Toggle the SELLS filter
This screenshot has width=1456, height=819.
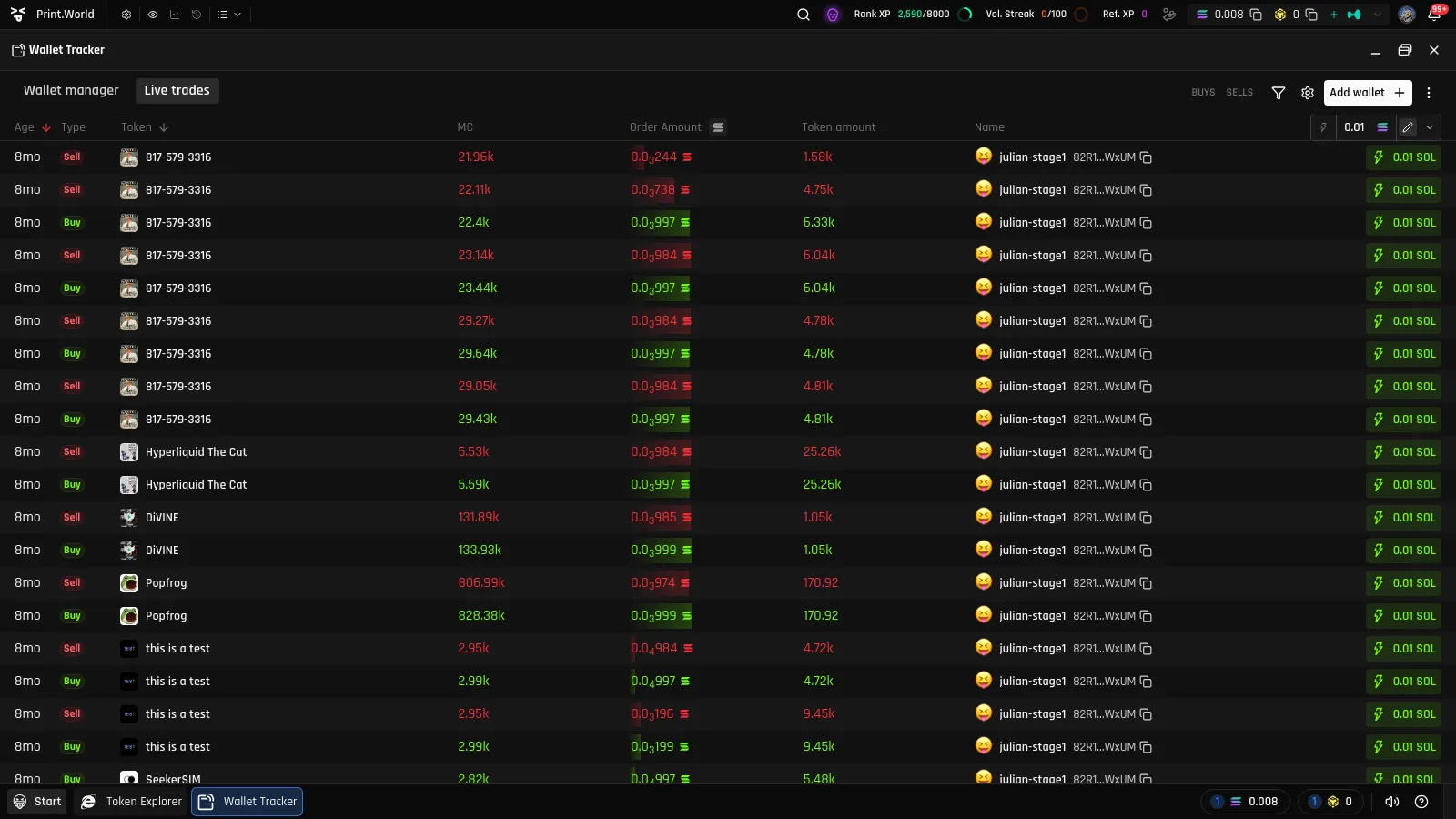click(x=1239, y=93)
